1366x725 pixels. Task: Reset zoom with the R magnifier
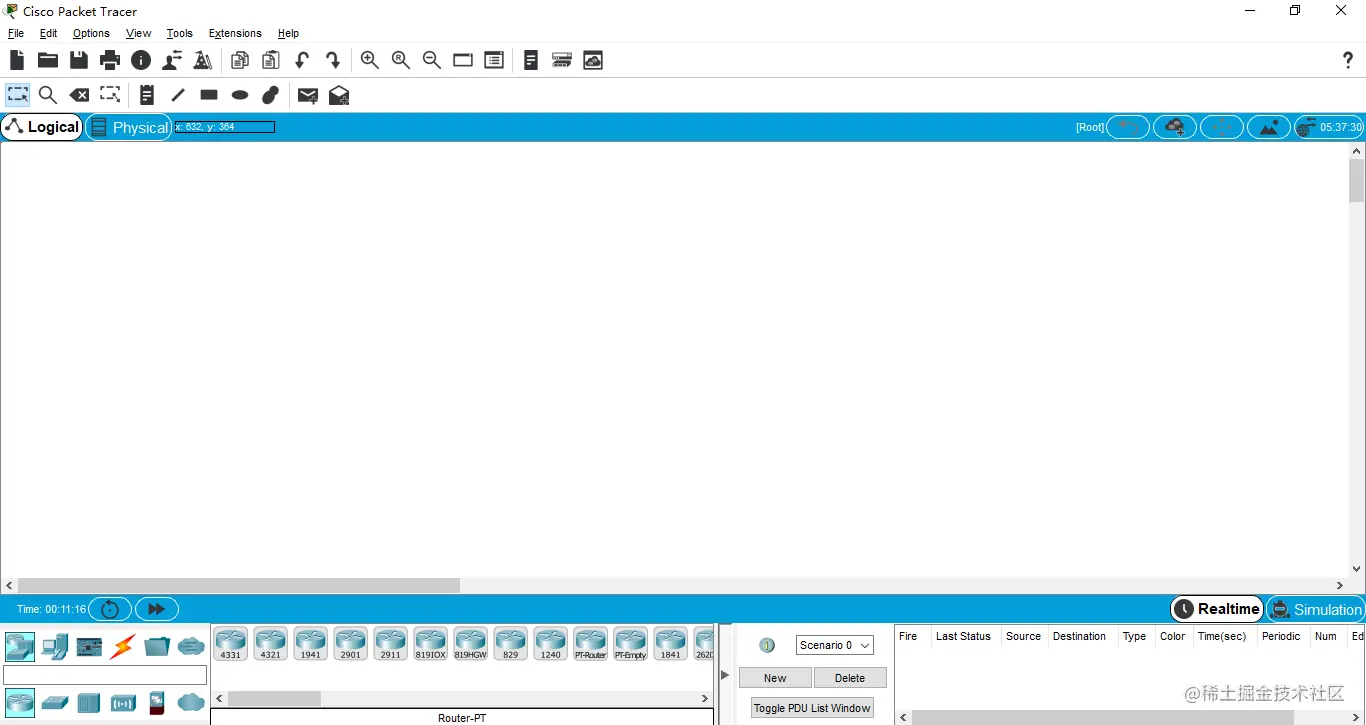[x=401, y=60]
